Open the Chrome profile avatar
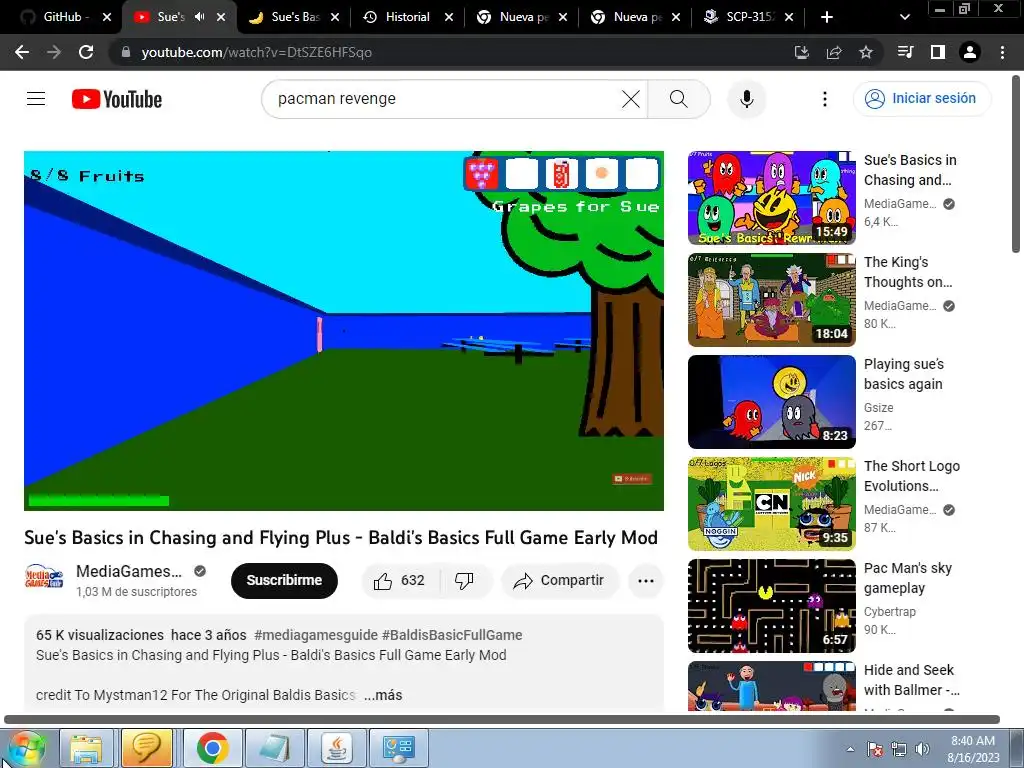Viewport: 1024px width, 768px height. [970, 52]
